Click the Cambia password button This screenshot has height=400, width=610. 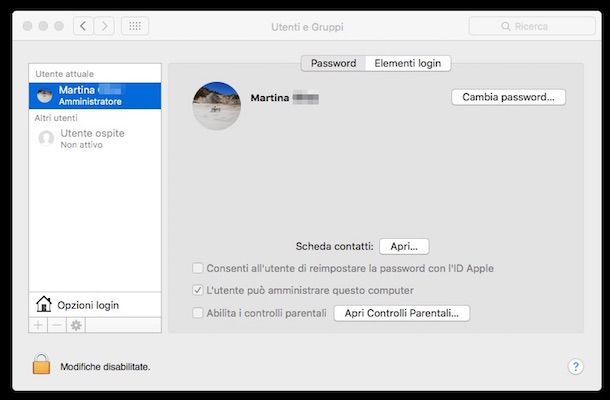[x=508, y=97]
